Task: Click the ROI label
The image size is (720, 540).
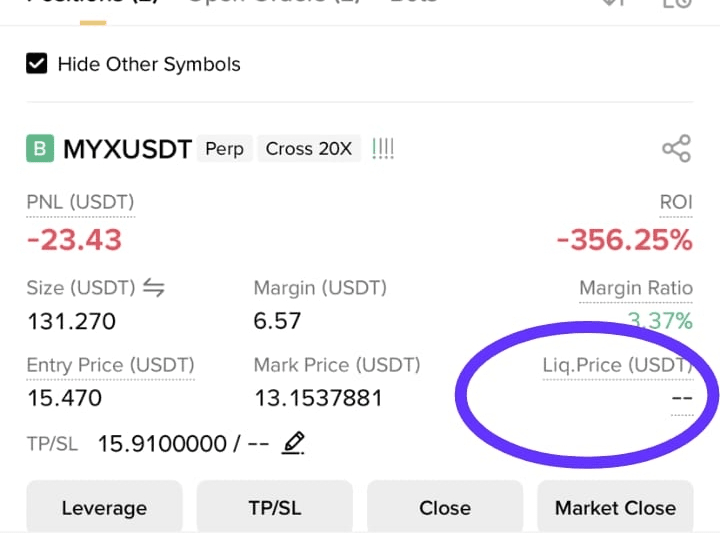Action: pyautogui.click(x=676, y=202)
